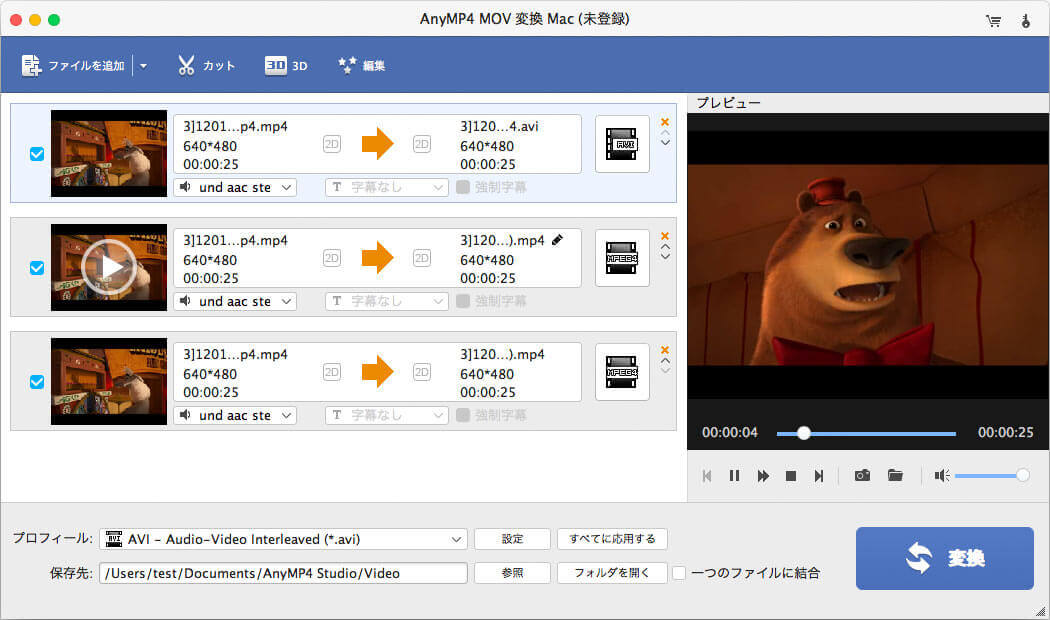Uncheck the third file's checkbox
The height and width of the screenshot is (620, 1050).
(37, 382)
